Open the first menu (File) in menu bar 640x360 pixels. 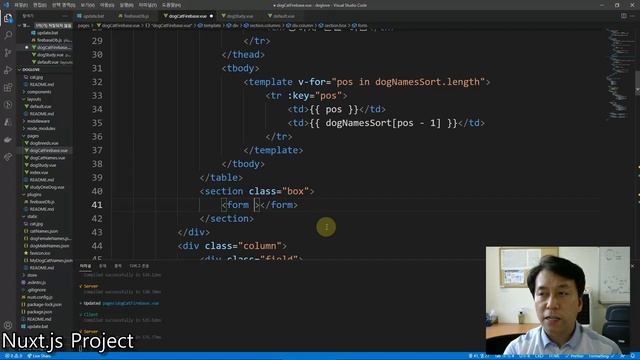pos(20,5)
